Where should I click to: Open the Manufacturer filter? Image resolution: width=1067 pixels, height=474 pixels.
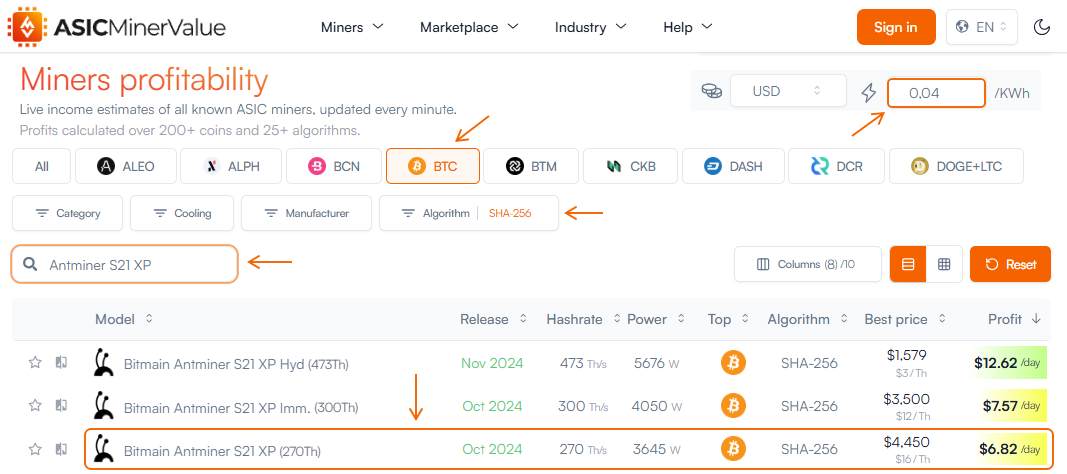point(306,213)
